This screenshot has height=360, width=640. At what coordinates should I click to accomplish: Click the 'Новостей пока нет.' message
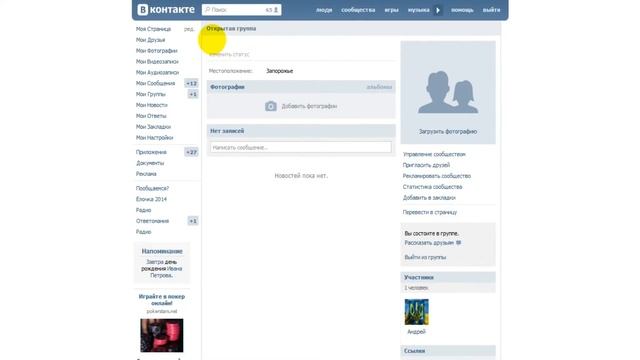pos(301,176)
